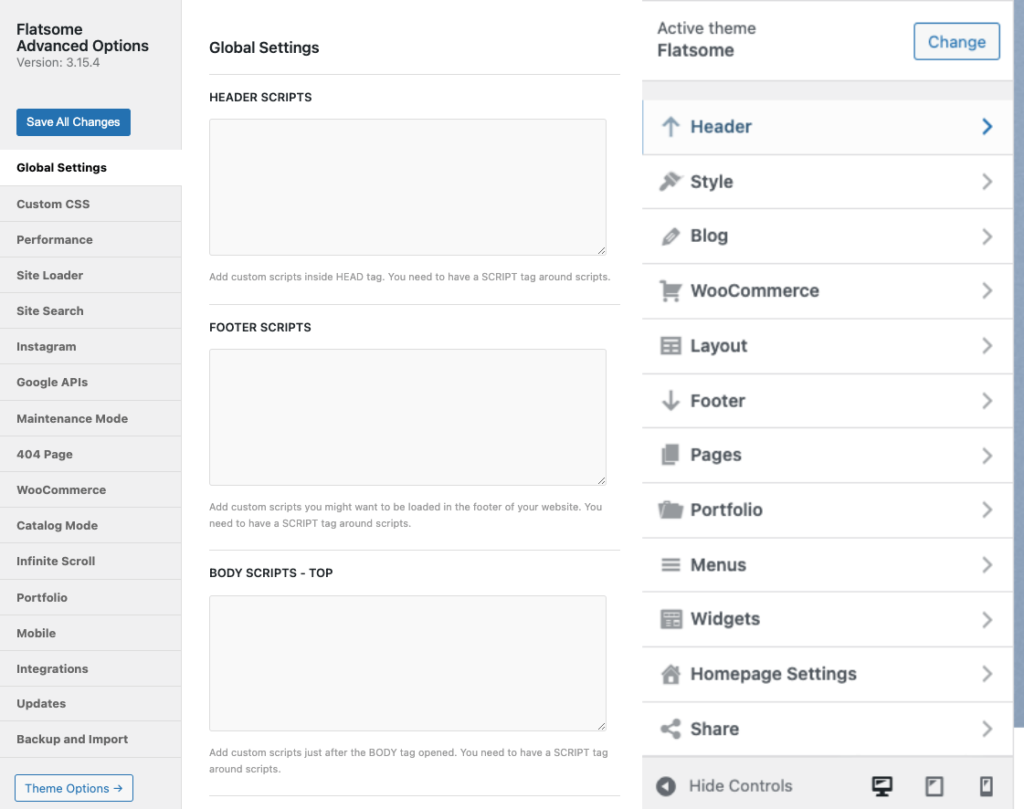The width and height of the screenshot is (1024, 809).
Task: Expand the Header section chevron
Action: [987, 127]
